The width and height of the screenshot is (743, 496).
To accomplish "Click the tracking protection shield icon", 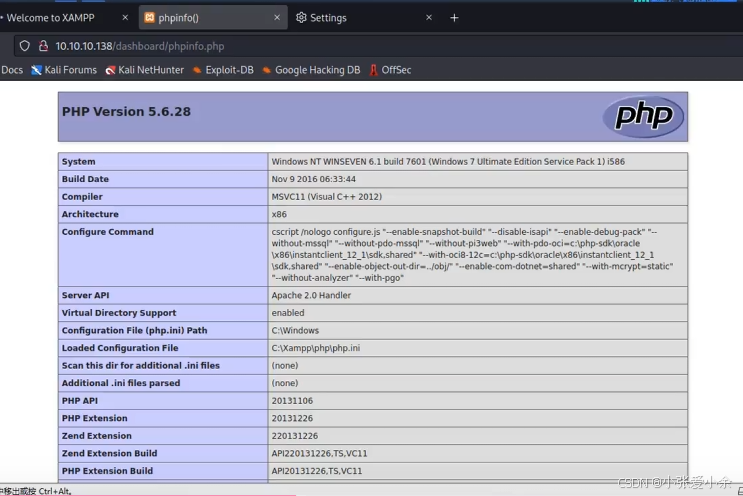I will click(24, 46).
